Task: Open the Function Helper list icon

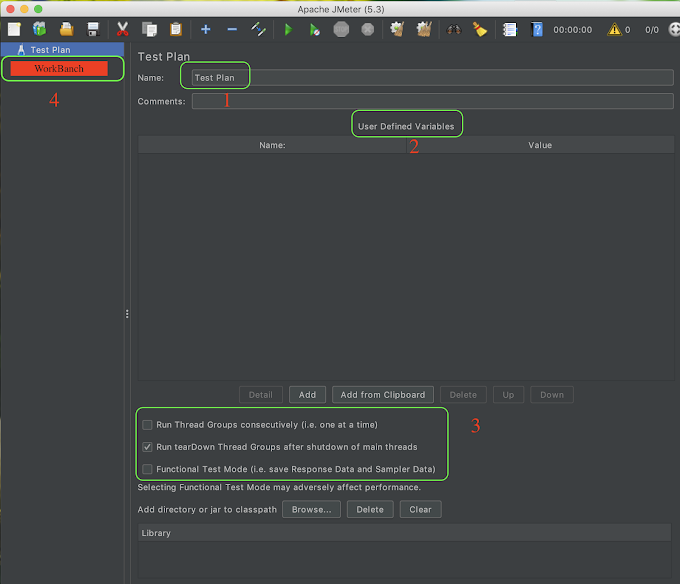Action: (x=510, y=29)
